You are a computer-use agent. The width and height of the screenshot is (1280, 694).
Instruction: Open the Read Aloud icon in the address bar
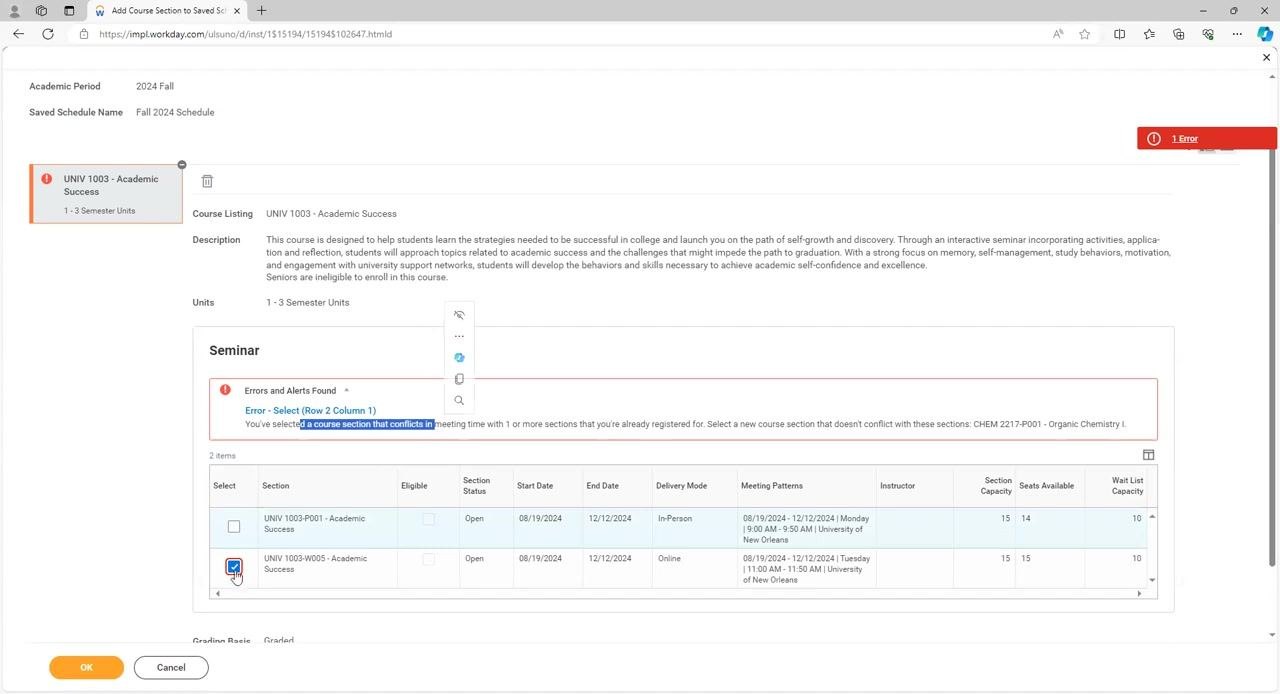[x=1058, y=34]
